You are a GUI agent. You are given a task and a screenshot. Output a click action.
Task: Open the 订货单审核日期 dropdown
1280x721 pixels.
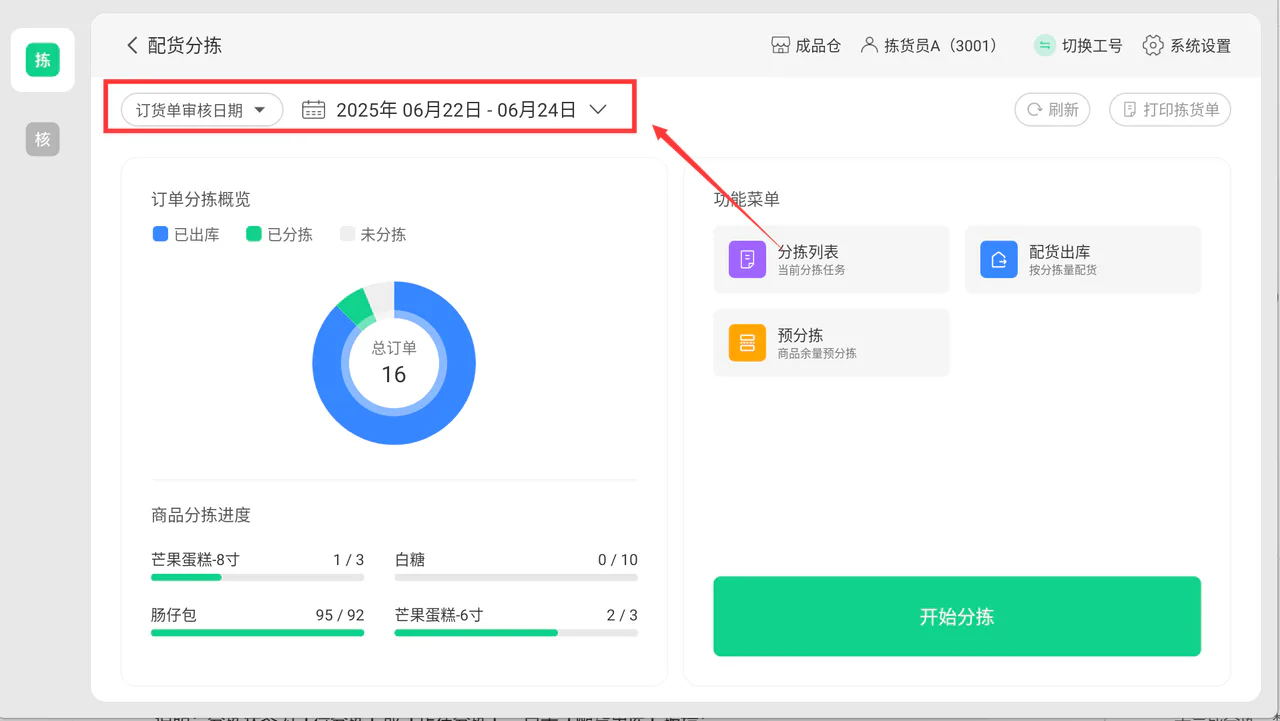tap(202, 110)
